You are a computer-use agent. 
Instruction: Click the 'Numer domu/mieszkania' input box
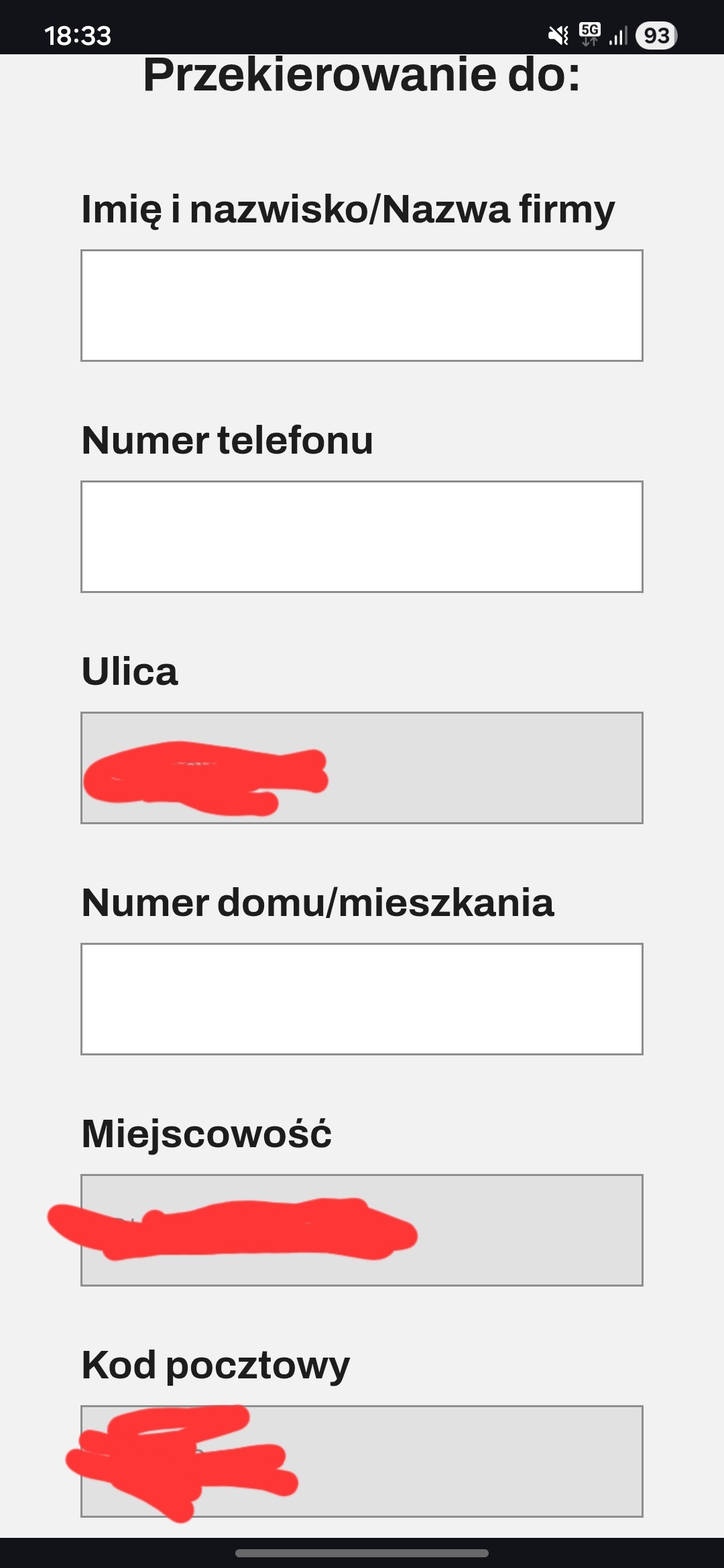[x=362, y=999]
